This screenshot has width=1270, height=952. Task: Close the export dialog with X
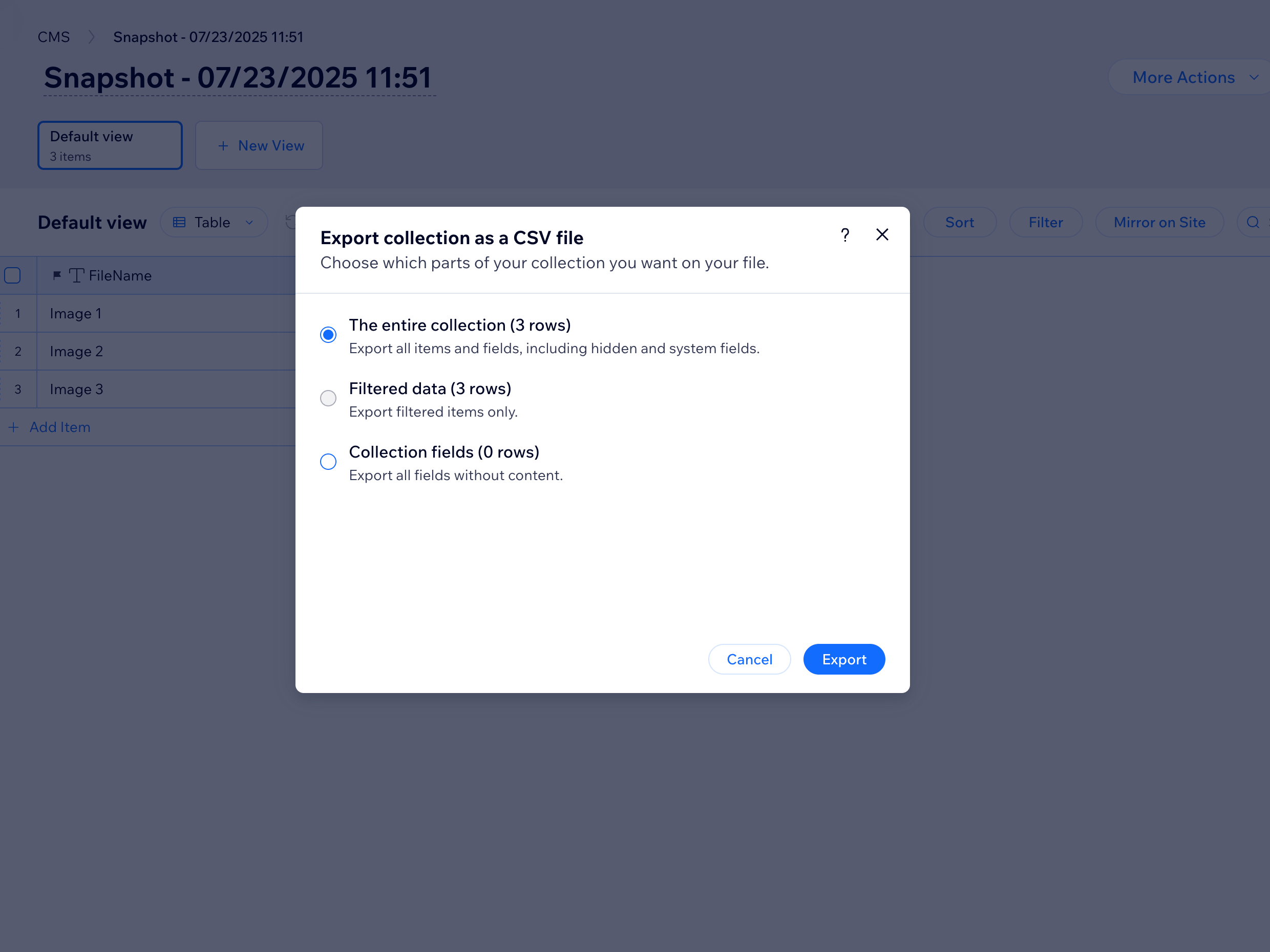click(882, 235)
